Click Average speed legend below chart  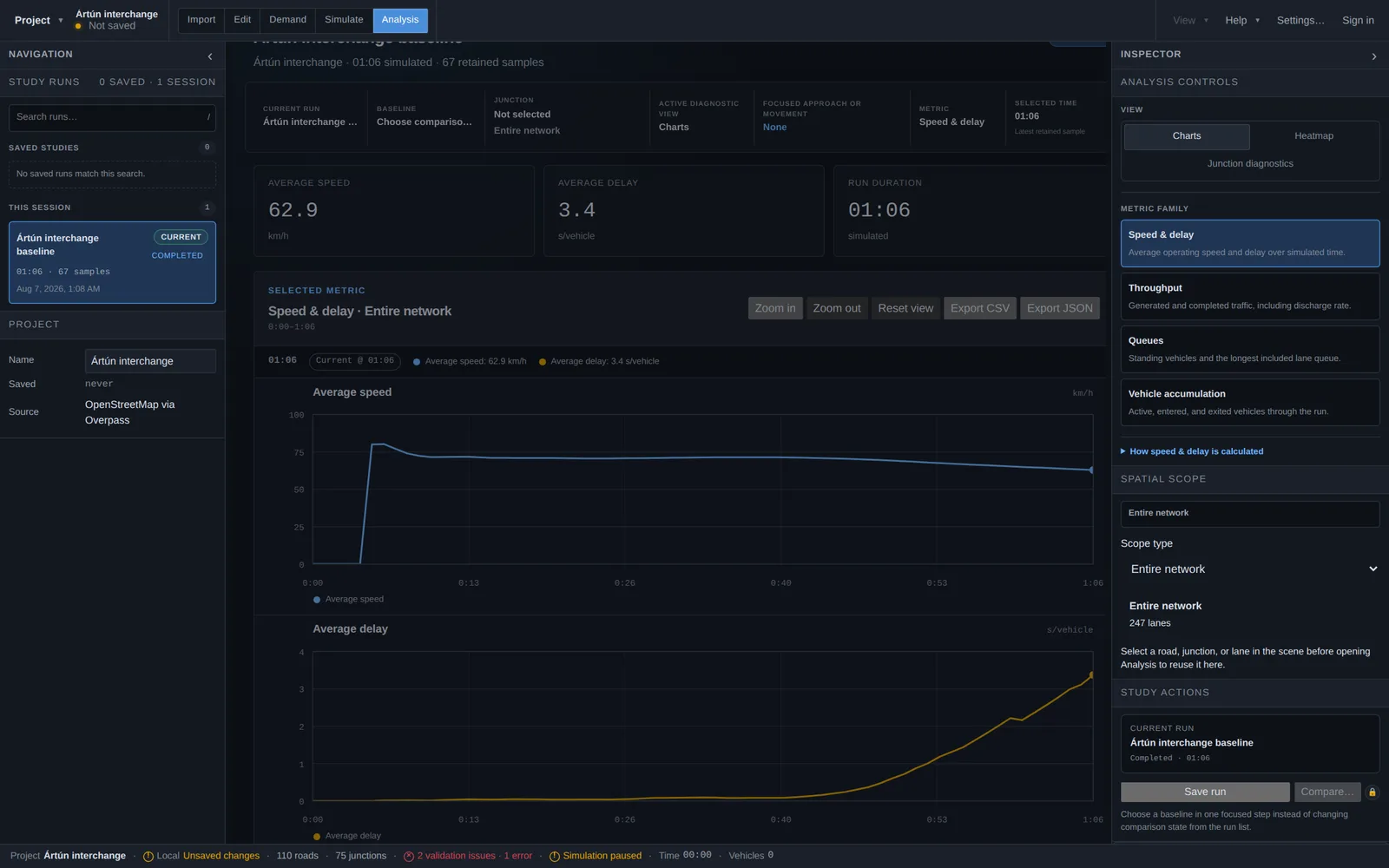(x=348, y=599)
